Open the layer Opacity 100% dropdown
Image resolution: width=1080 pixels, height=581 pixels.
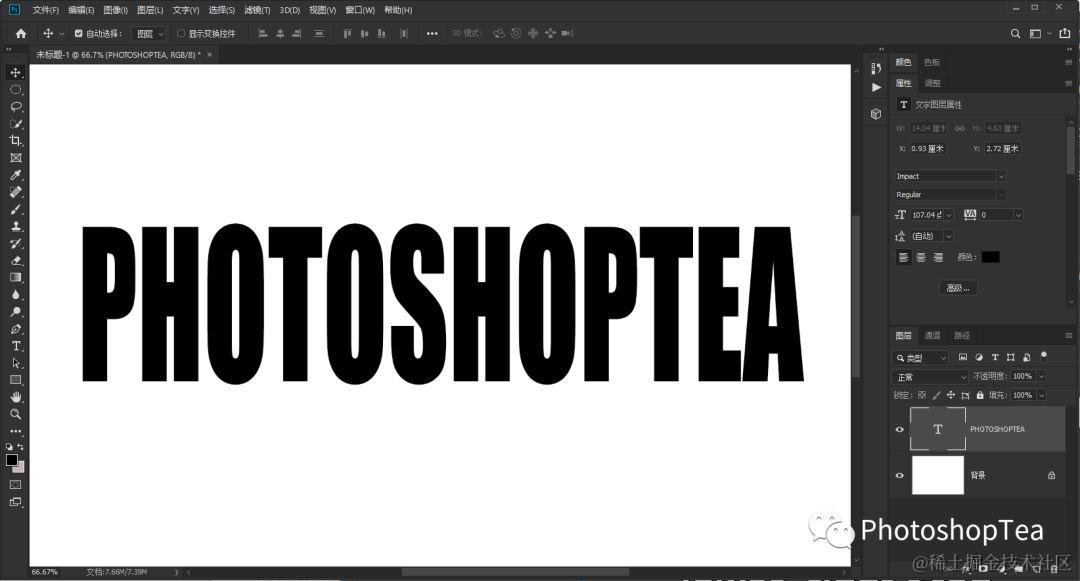point(1041,377)
